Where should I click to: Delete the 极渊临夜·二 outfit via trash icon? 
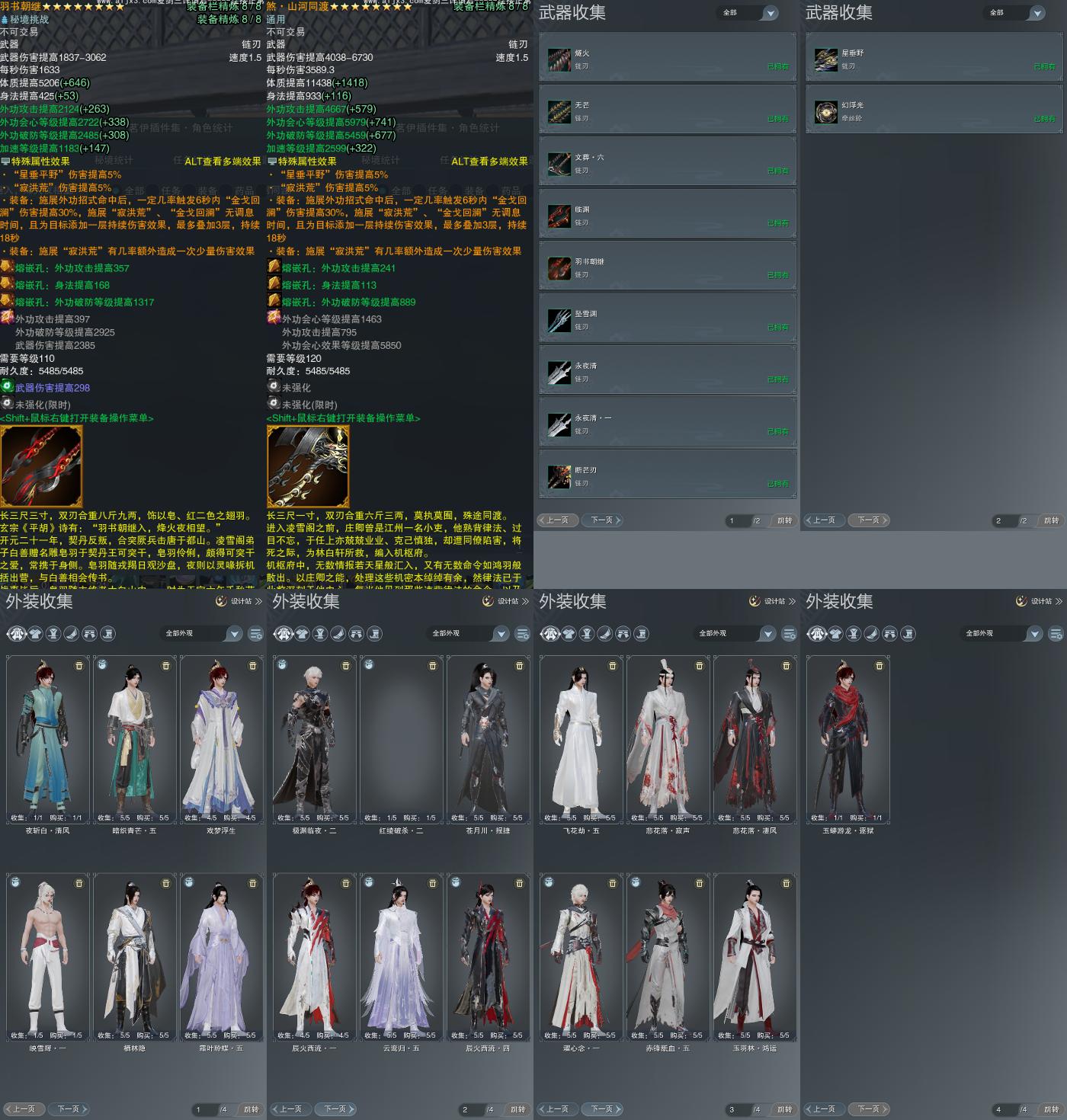point(346,666)
